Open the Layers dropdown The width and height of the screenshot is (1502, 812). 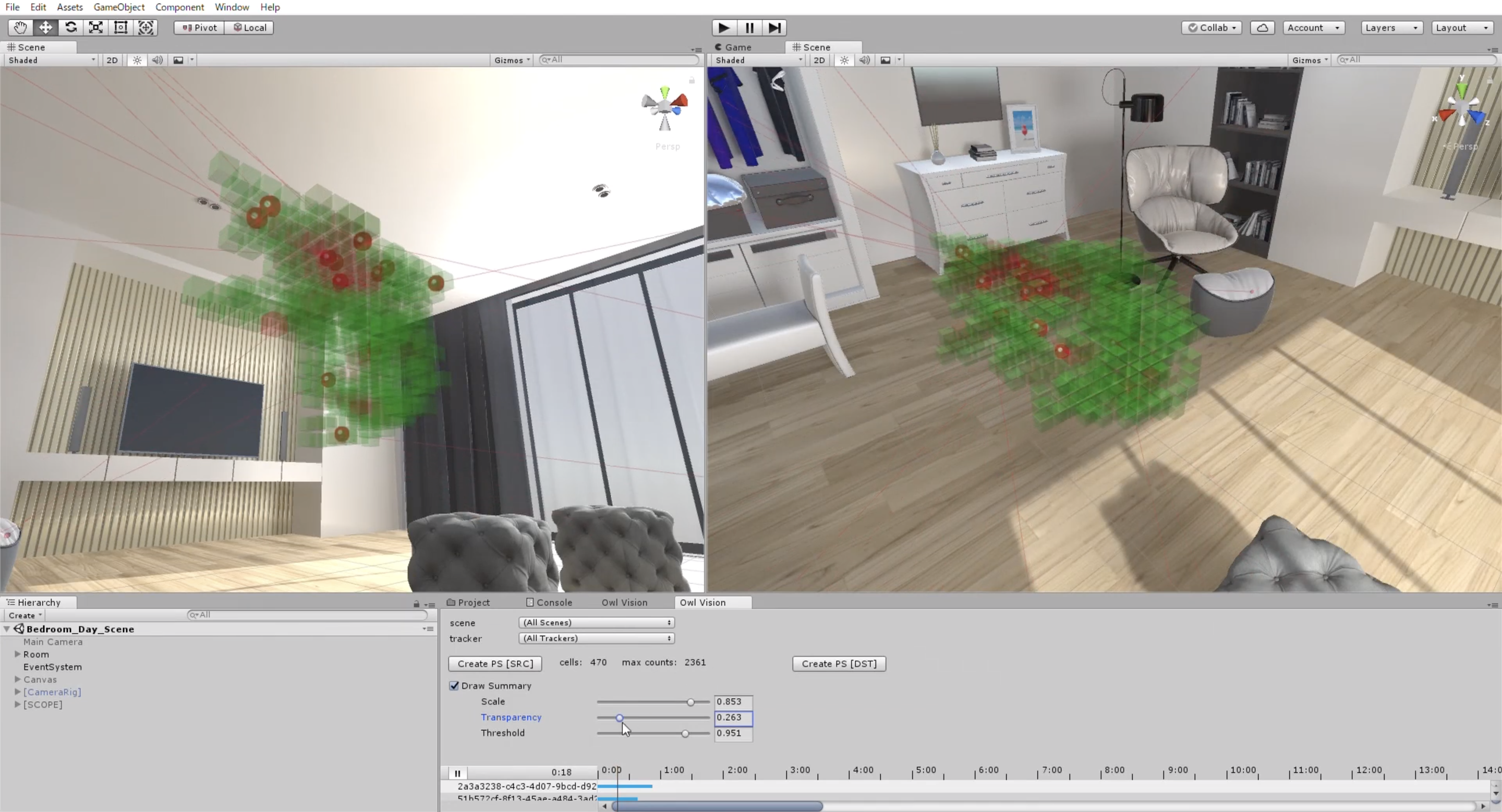pos(1391,28)
